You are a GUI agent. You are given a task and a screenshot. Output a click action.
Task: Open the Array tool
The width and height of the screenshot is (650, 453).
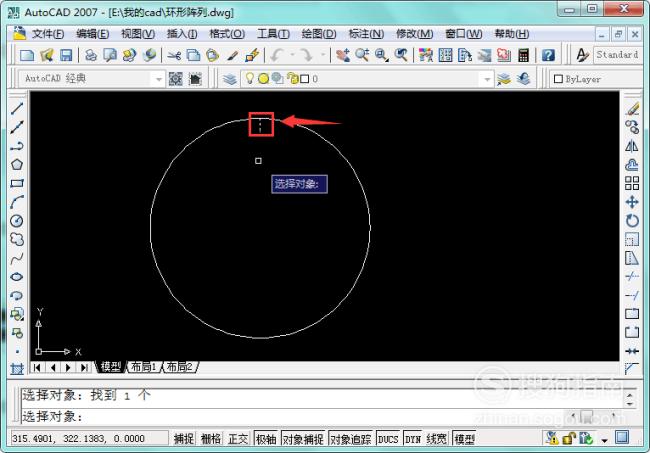click(632, 183)
